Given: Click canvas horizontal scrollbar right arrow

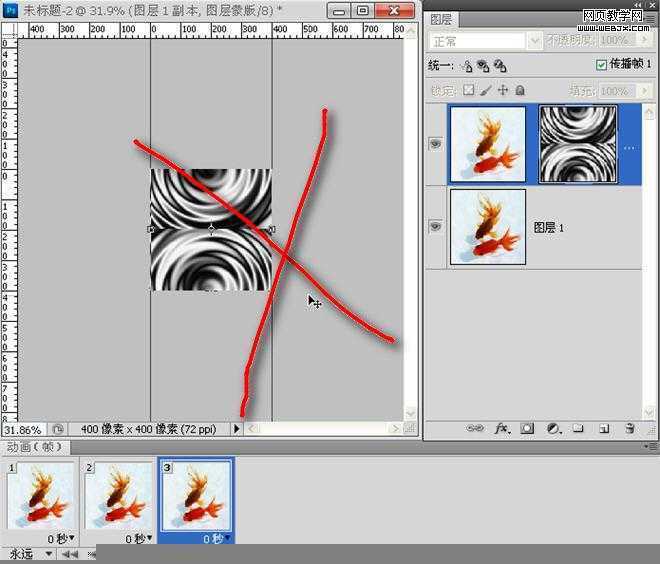Looking at the screenshot, I should coord(394,428).
